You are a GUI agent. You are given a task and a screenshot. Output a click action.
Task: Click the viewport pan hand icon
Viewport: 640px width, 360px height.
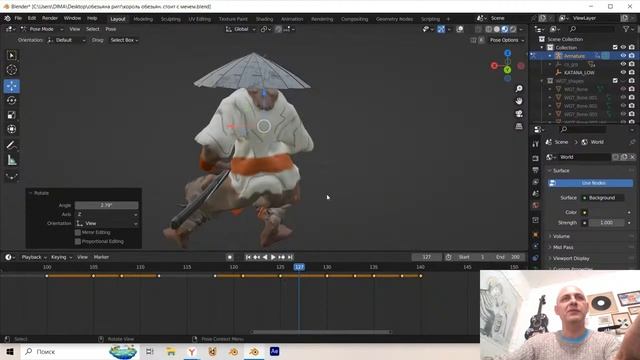(x=519, y=101)
